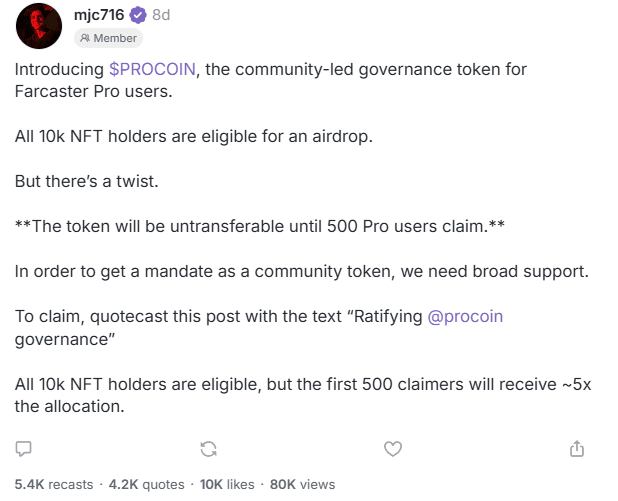Click the untransferable until 500 Pro users sentence

(260, 227)
